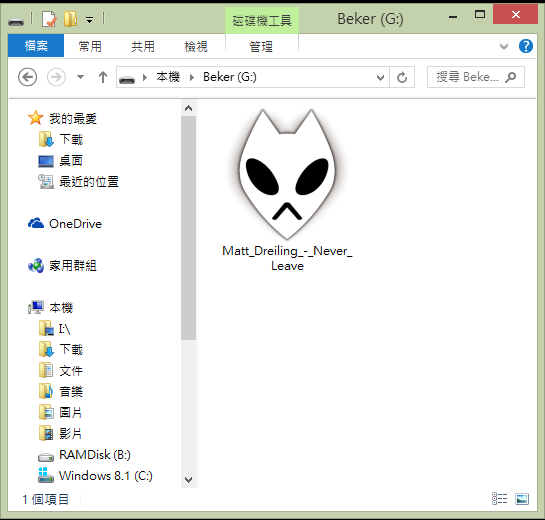
Task: Click the 音樂 folder icon
Action: [x=46, y=391]
